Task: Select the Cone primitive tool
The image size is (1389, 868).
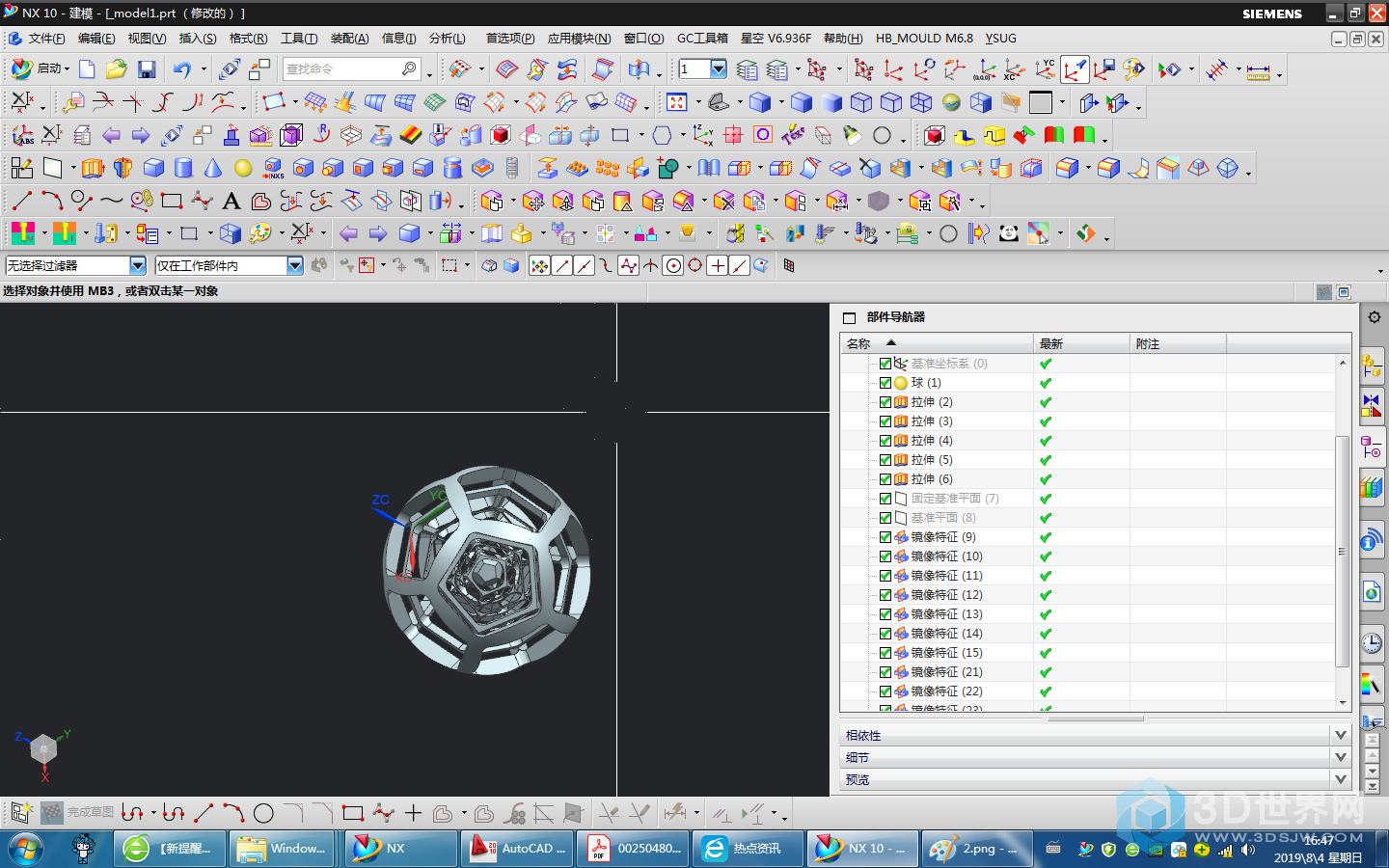Action: (213, 168)
